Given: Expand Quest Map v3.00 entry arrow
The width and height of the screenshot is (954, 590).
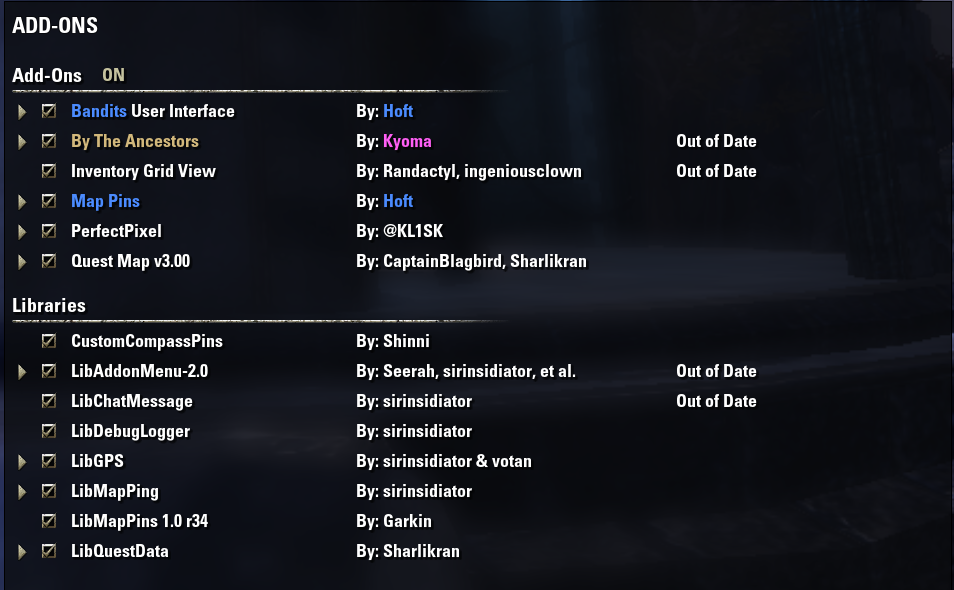Looking at the screenshot, I should (22, 261).
